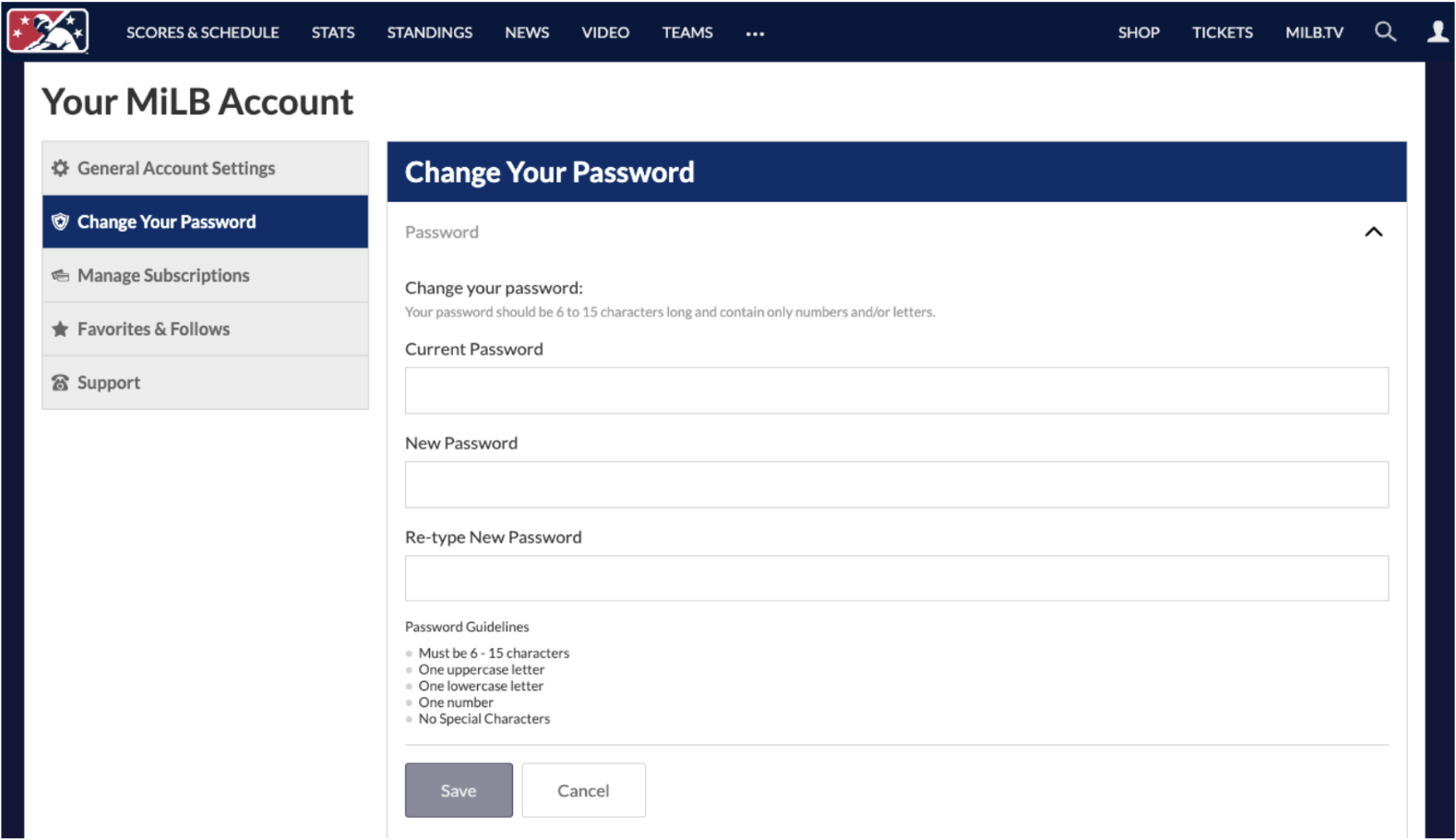Click the MiLB logo icon
Image resolution: width=1456 pixels, height=840 pixels.
(x=46, y=30)
